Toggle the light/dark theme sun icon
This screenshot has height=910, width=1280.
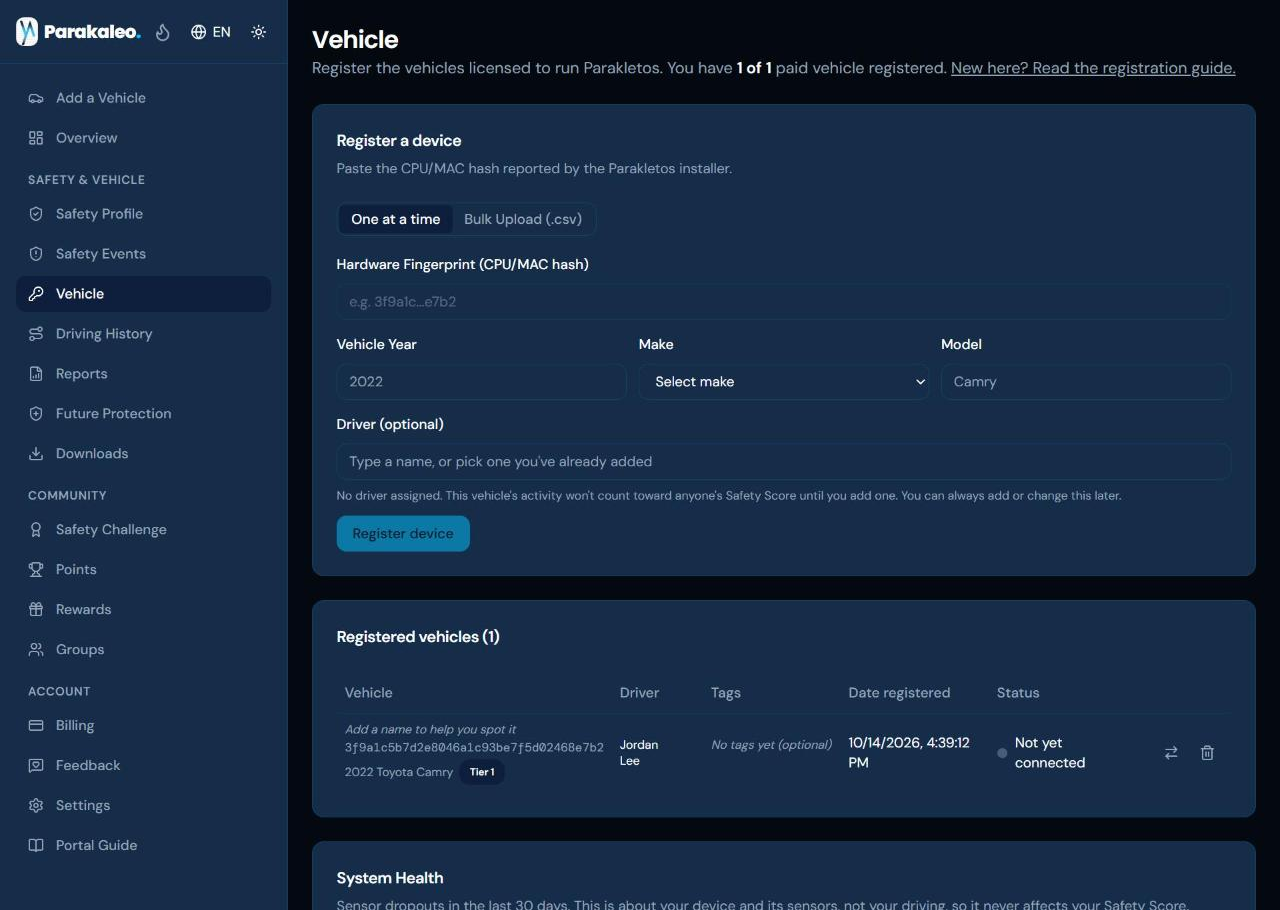coord(259,32)
